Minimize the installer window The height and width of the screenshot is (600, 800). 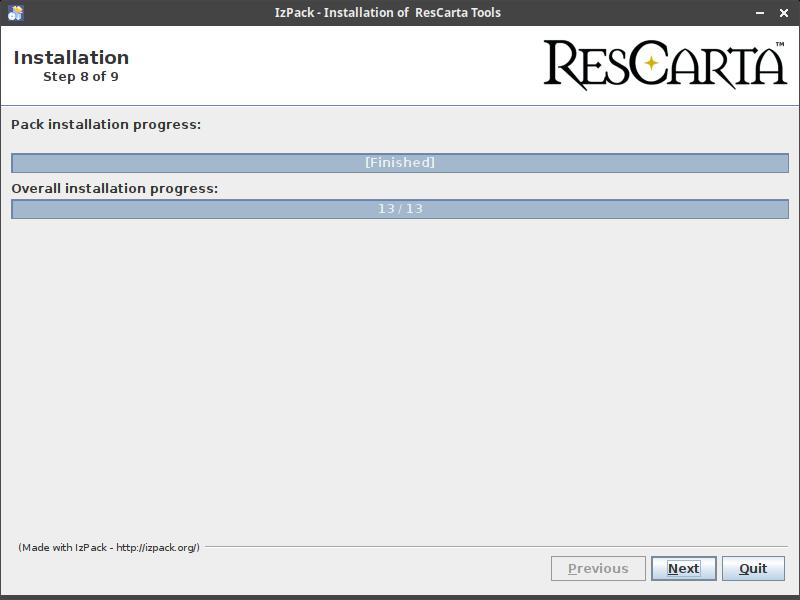pyautogui.click(x=760, y=13)
